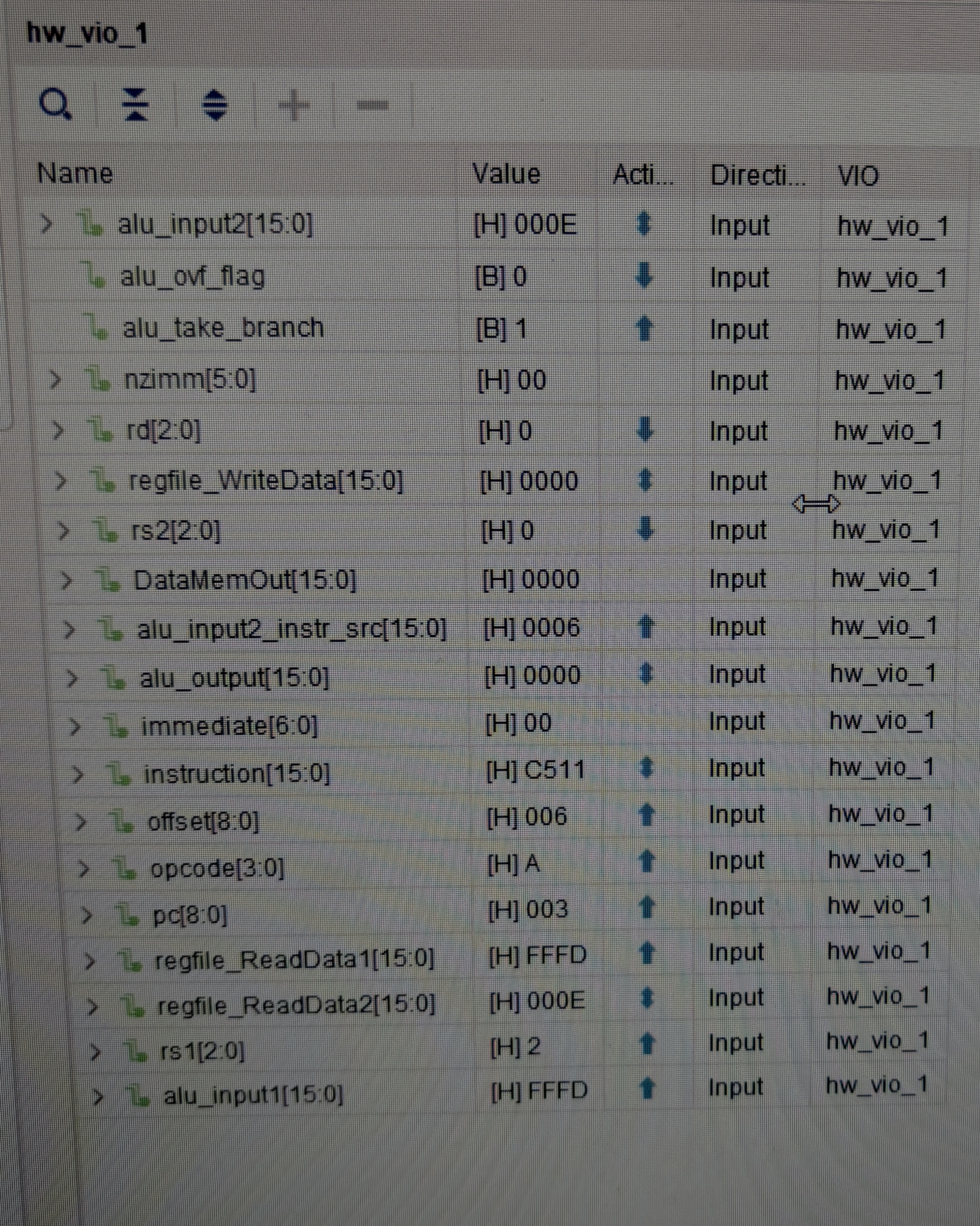This screenshot has height=1226, width=980.
Task: Select the DataMemOut[15:0] row
Action: pyautogui.click(x=245, y=581)
